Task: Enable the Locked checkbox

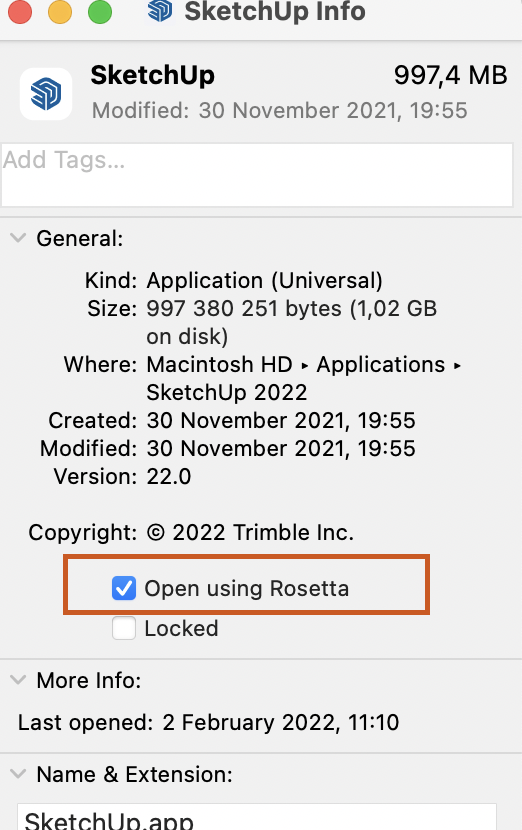Action: coord(124,628)
